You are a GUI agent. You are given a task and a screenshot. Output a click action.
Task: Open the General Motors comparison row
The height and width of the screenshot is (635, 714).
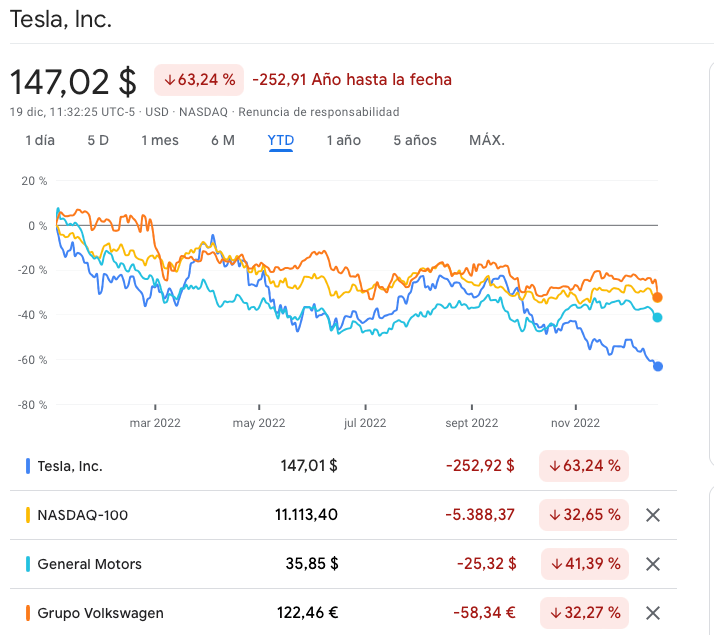tap(90, 564)
